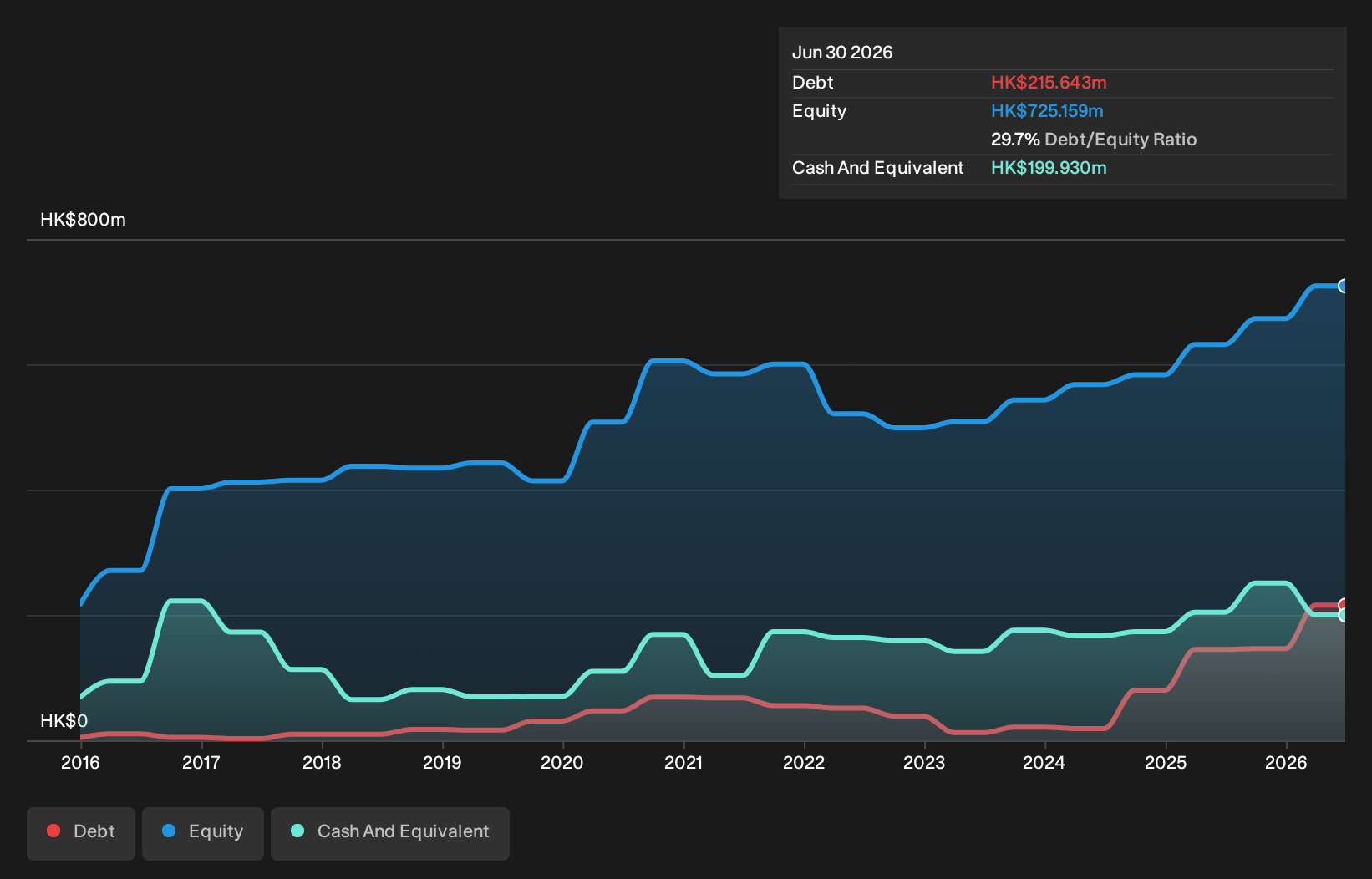Toggle the Debt series legend button
The height and width of the screenshot is (879, 1372).
(81, 833)
